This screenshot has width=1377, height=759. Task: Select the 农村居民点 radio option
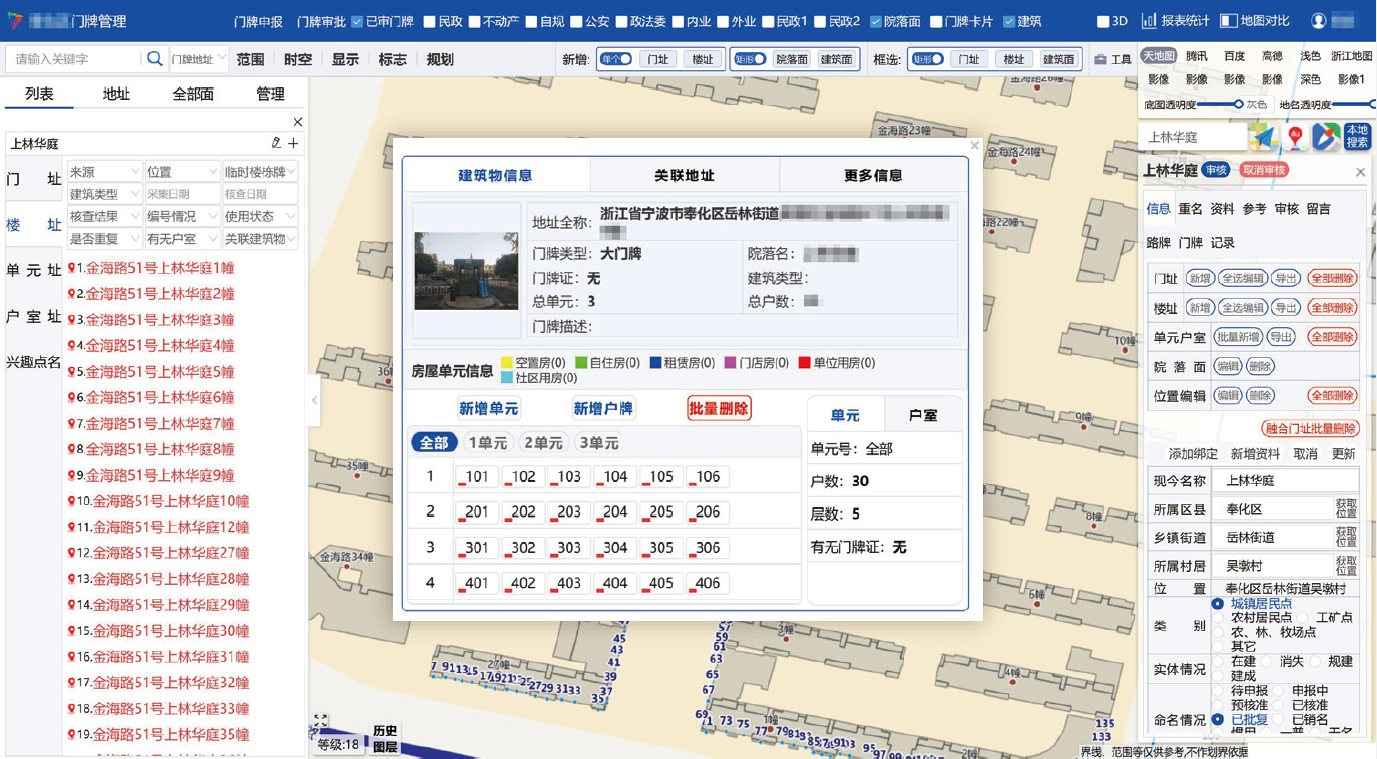point(1218,618)
